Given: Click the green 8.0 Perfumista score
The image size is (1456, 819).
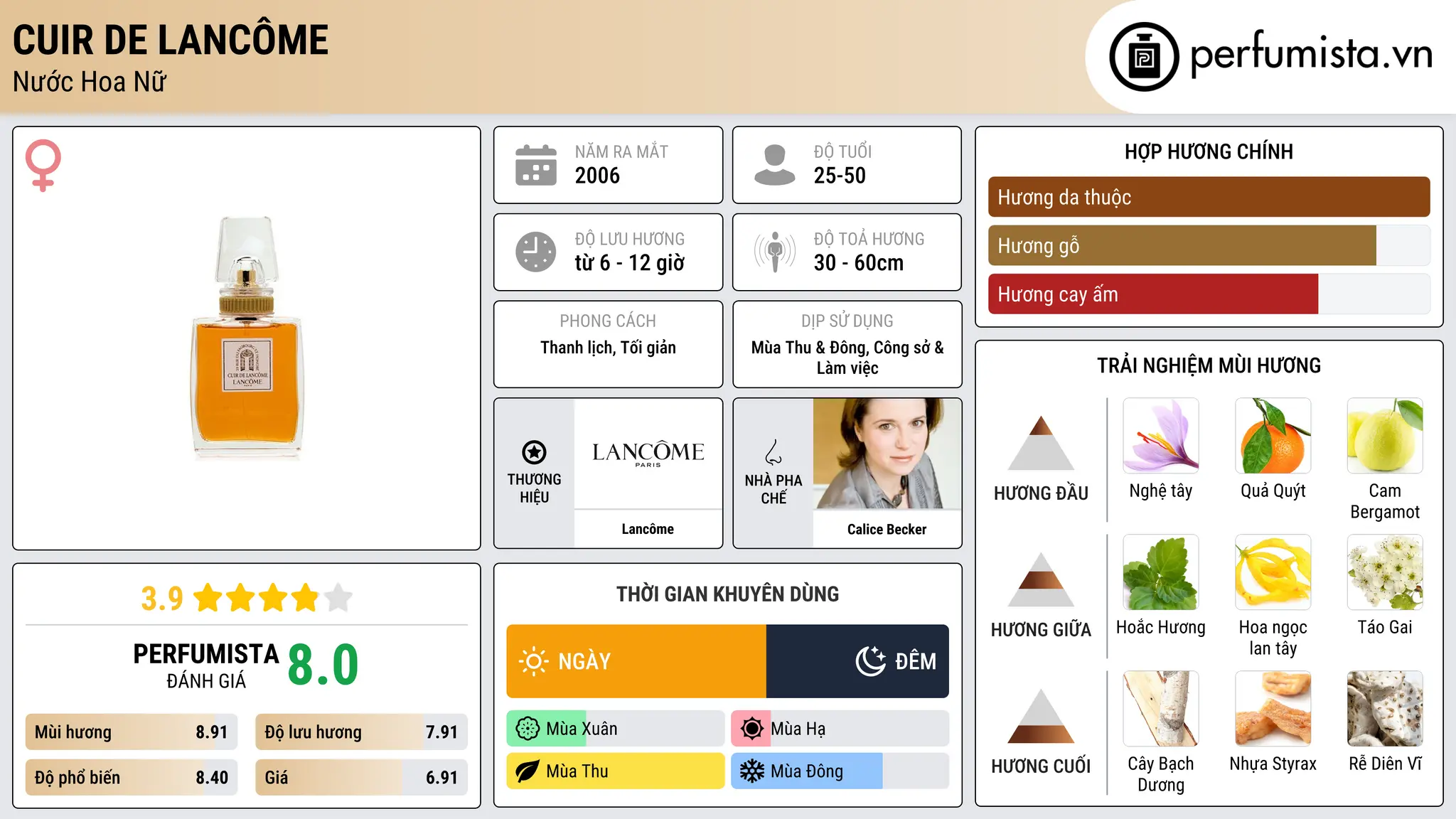Looking at the screenshot, I should (x=323, y=665).
